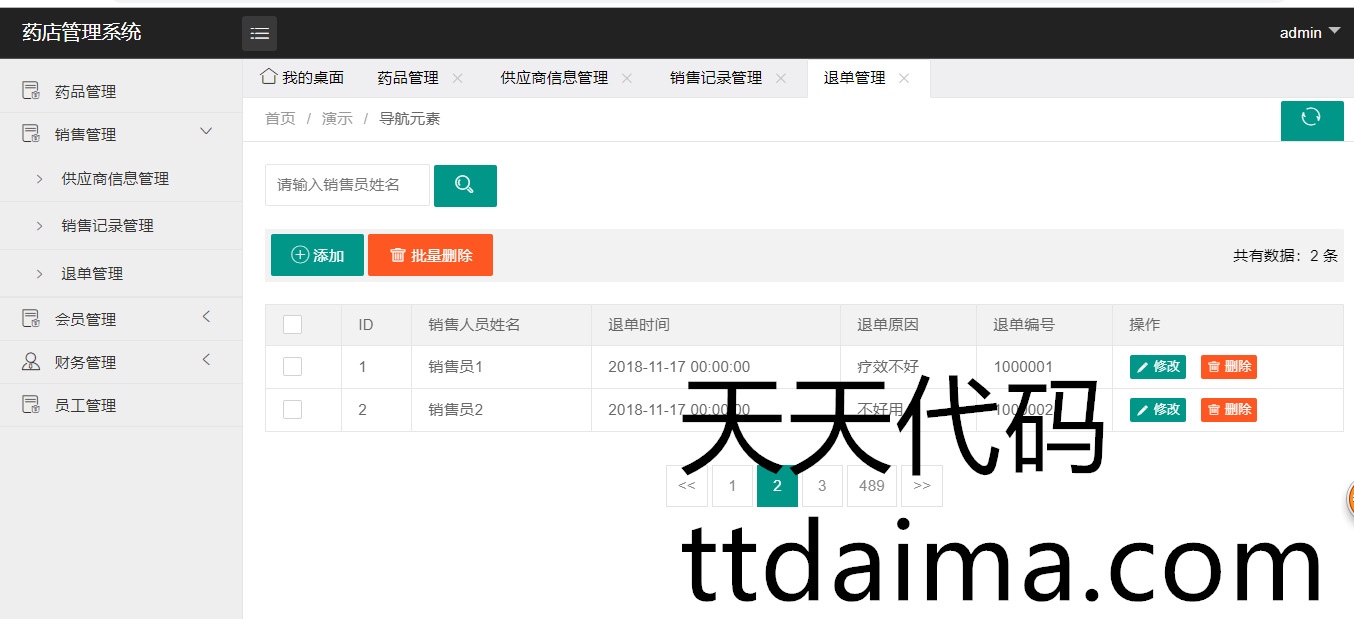Check the checkbox for row 销售员2
Screen dimensions: 1354x619
(292, 409)
